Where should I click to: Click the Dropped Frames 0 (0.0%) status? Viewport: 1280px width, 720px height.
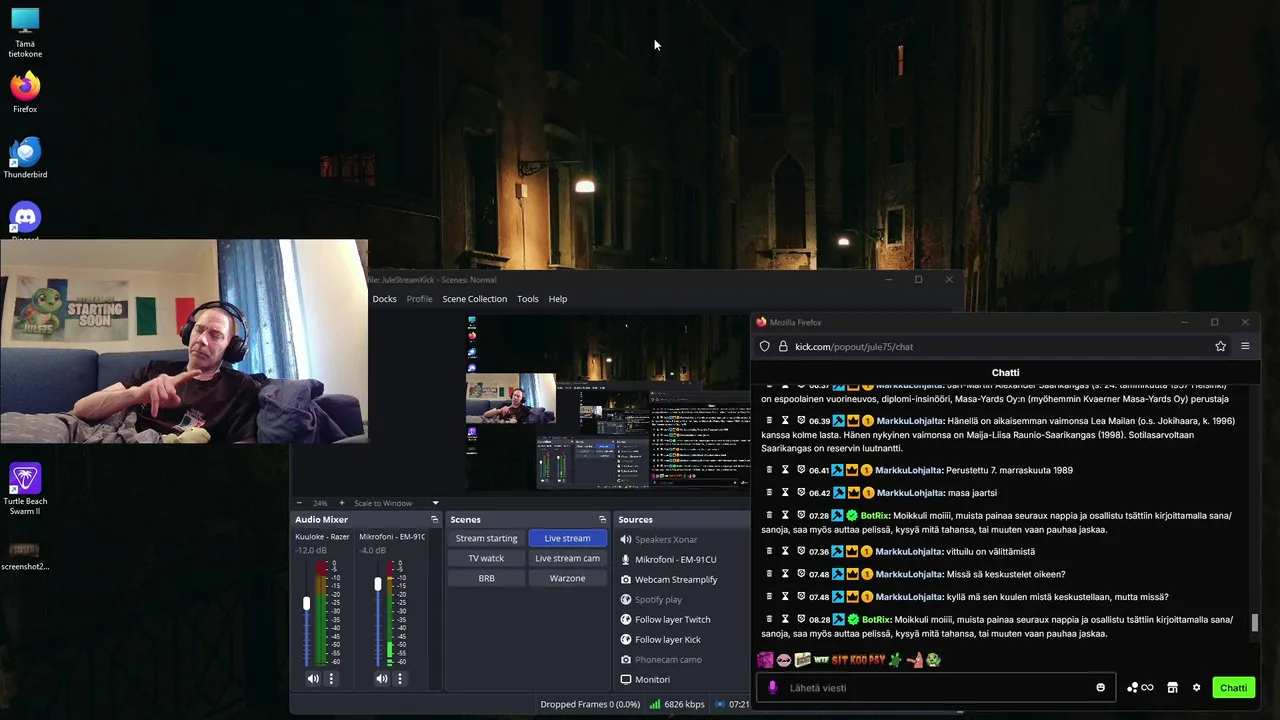590,704
